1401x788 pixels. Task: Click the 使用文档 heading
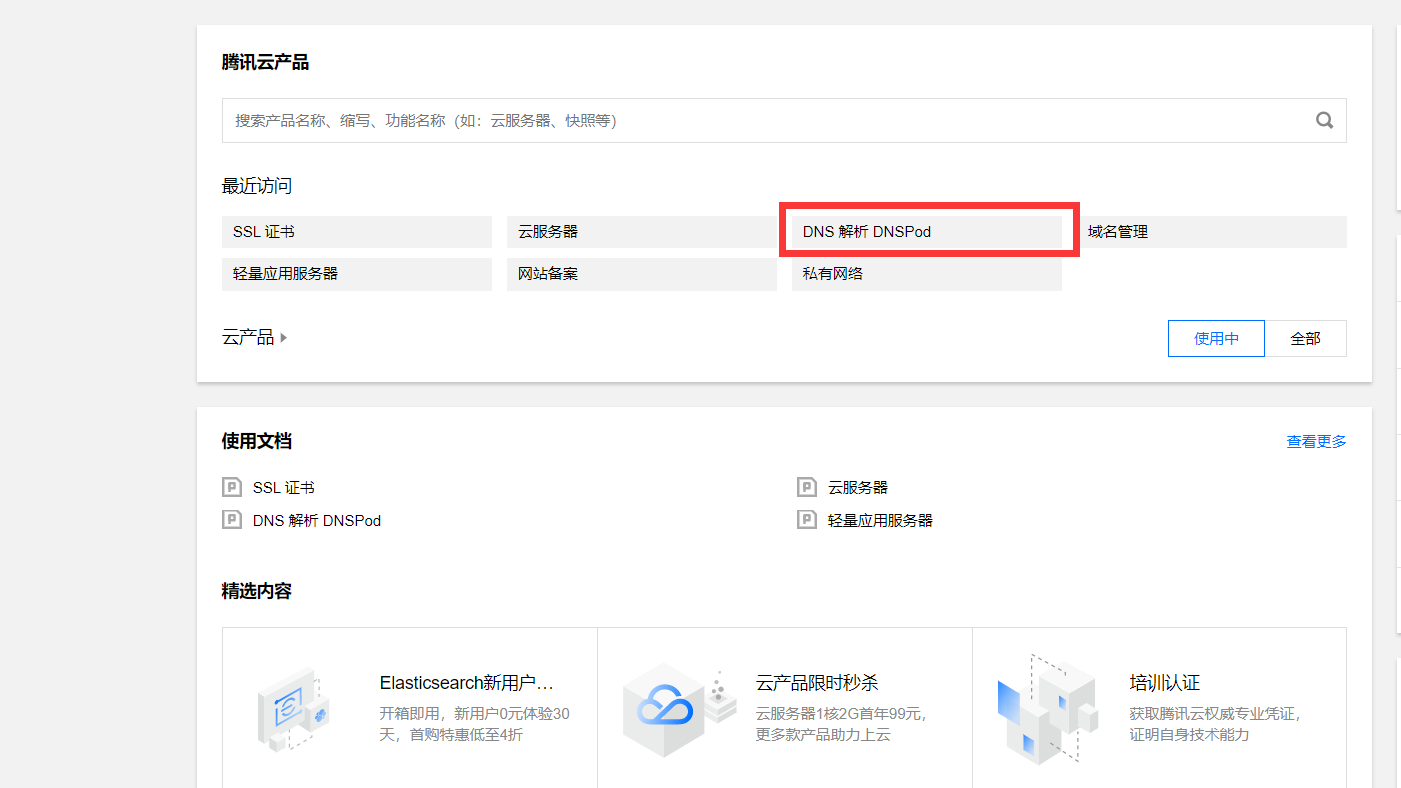(257, 441)
